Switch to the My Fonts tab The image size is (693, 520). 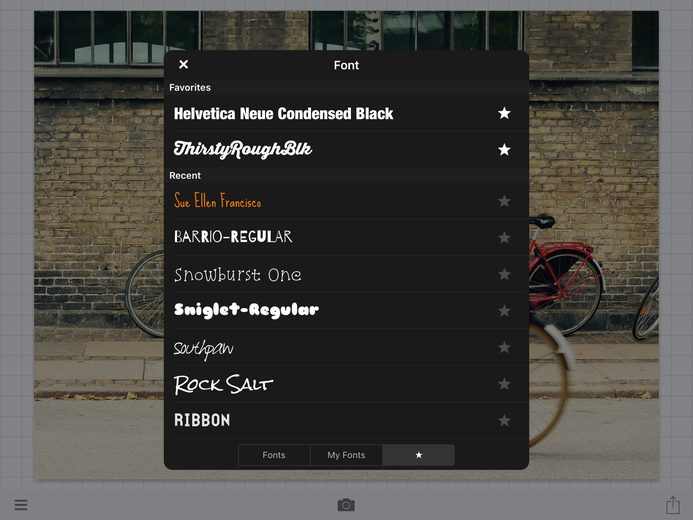click(346, 455)
